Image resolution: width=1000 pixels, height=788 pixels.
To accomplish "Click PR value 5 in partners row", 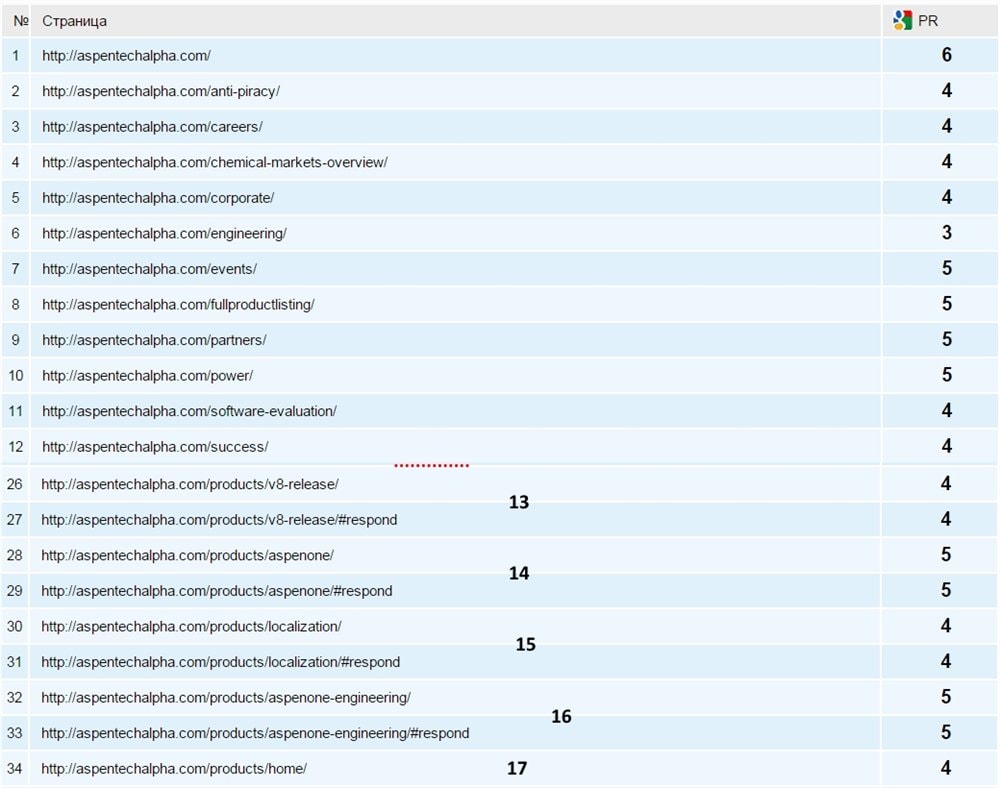I will coord(946,339).
